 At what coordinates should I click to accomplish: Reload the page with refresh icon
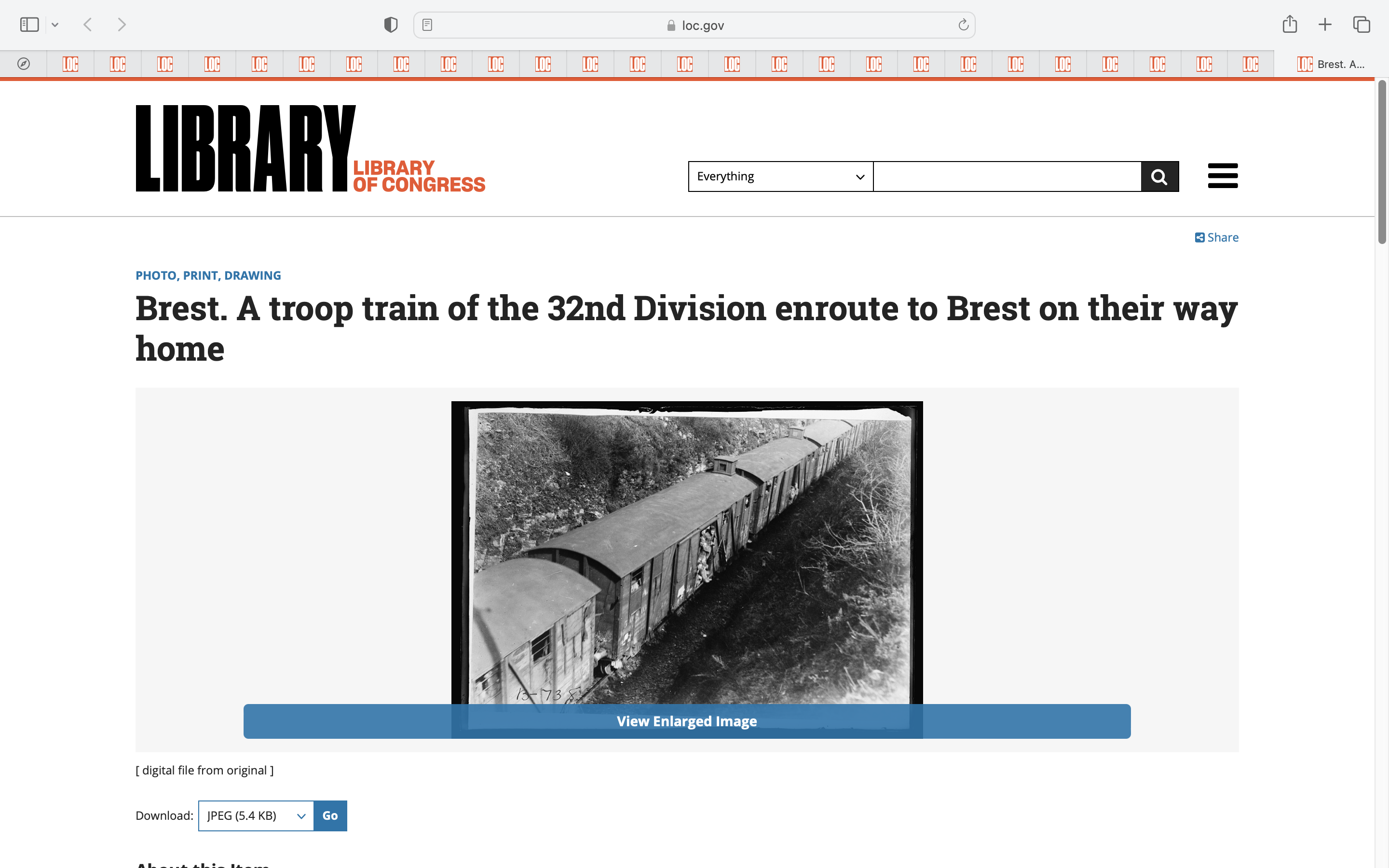(963, 25)
